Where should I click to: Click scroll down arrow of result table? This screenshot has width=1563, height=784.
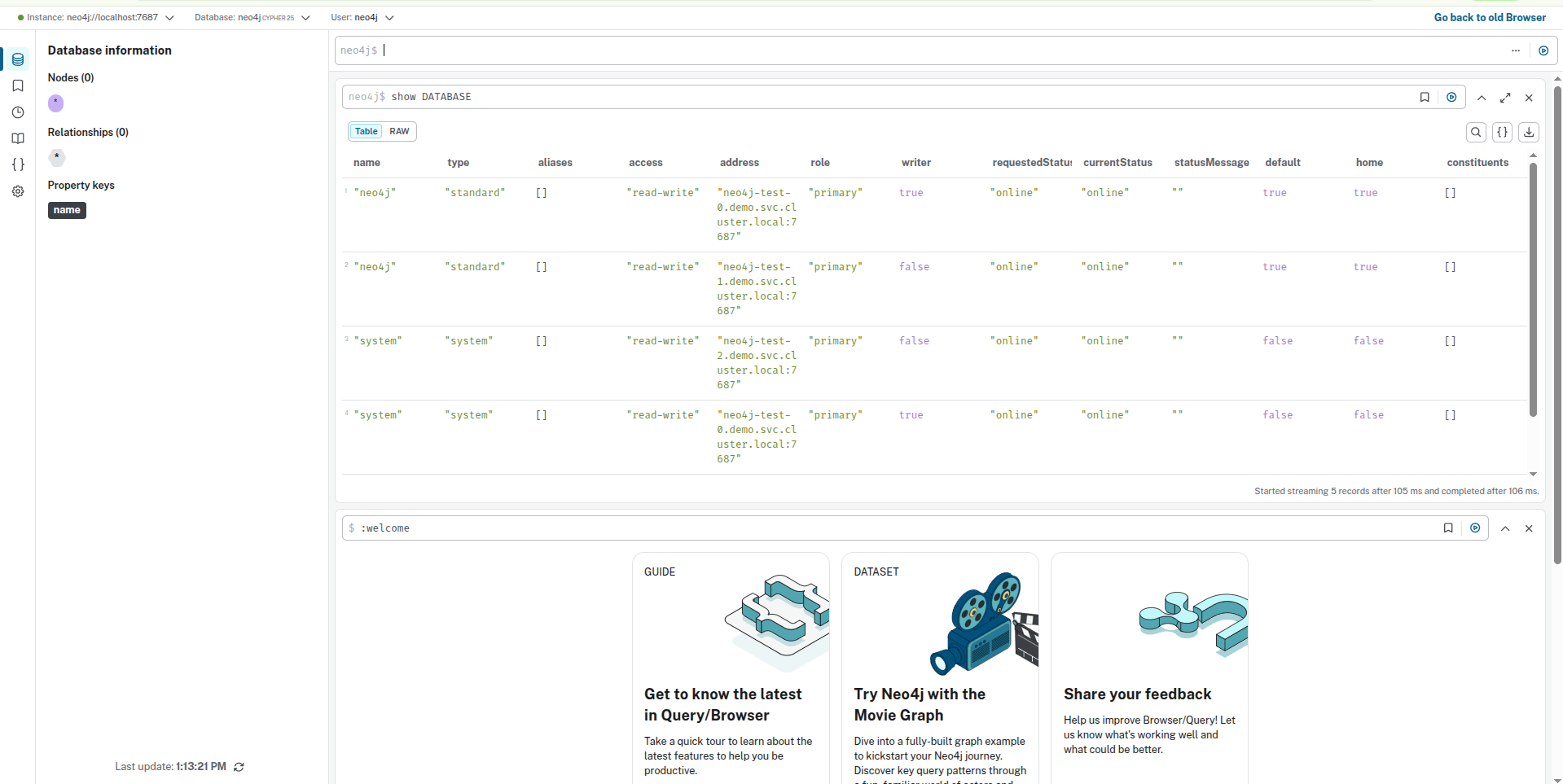pyautogui.click(x=1533, y=474)
